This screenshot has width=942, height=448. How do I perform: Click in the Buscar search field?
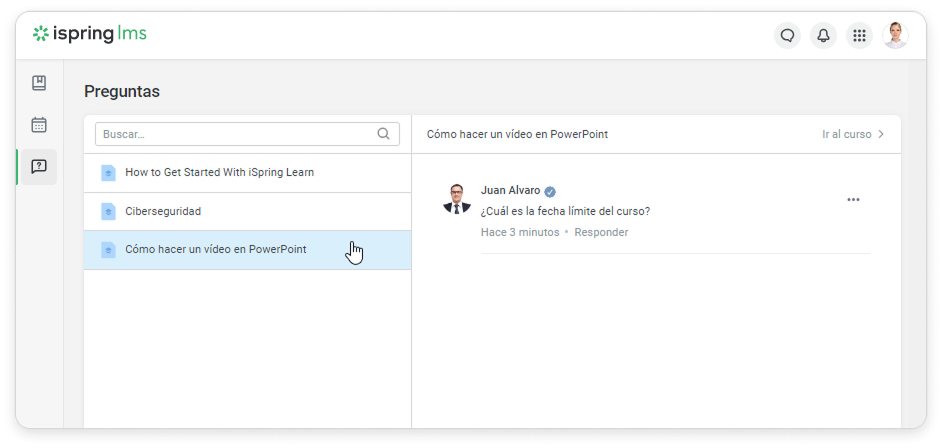(x=235, y=134)
